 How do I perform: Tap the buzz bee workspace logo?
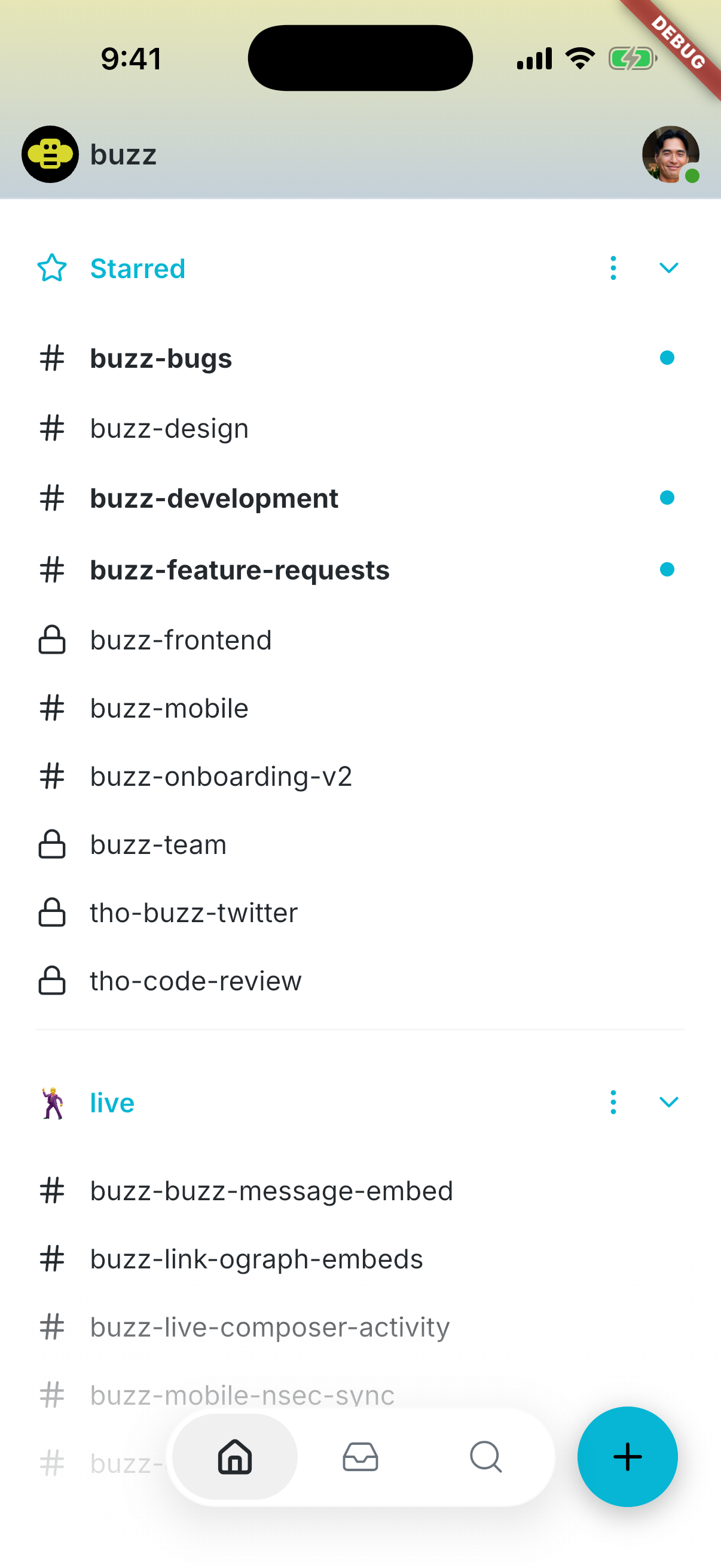coord(50,154)
